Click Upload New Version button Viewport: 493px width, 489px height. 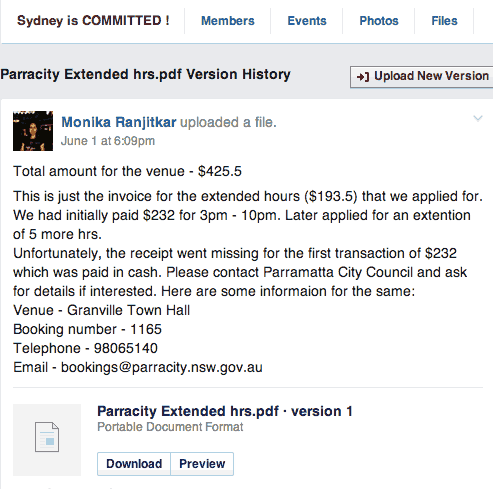coord(422,77)
